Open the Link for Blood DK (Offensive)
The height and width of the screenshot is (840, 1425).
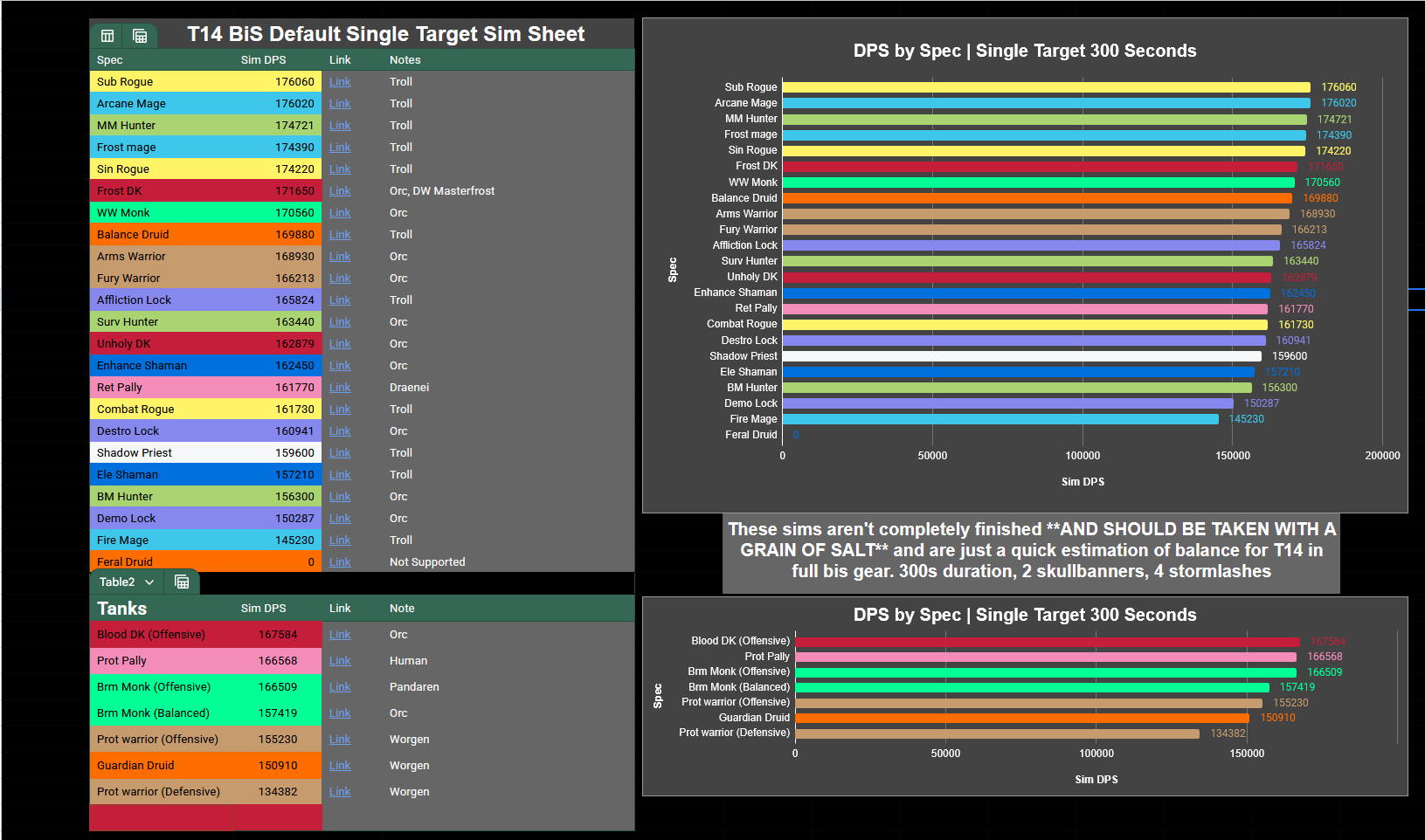click(x=340, y=635)
